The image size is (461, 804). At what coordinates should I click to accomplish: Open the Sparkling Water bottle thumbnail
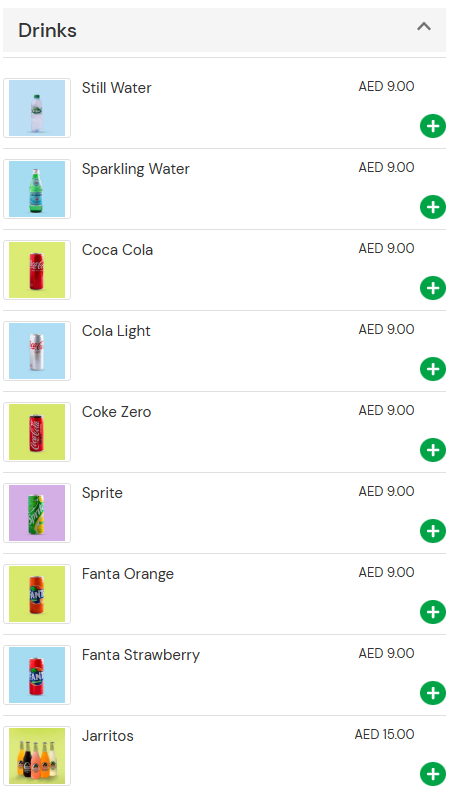(x=37, y=189)
